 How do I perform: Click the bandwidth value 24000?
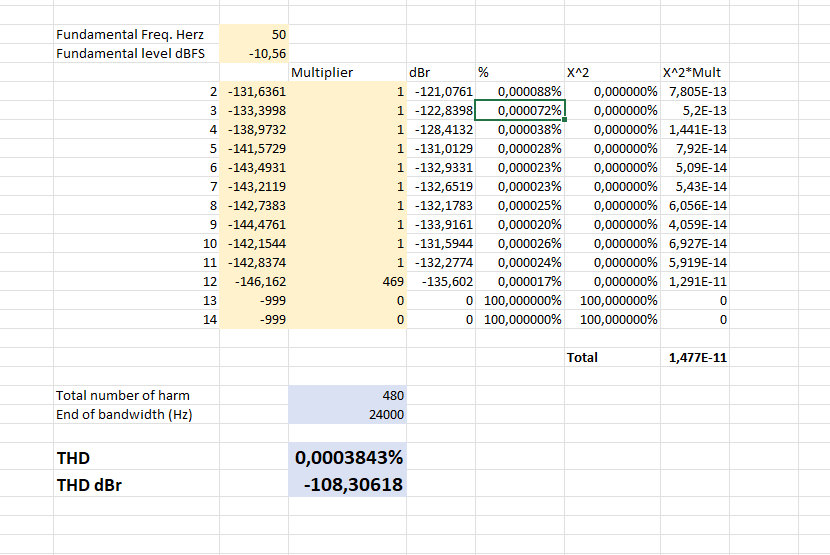tap(347, 415)
